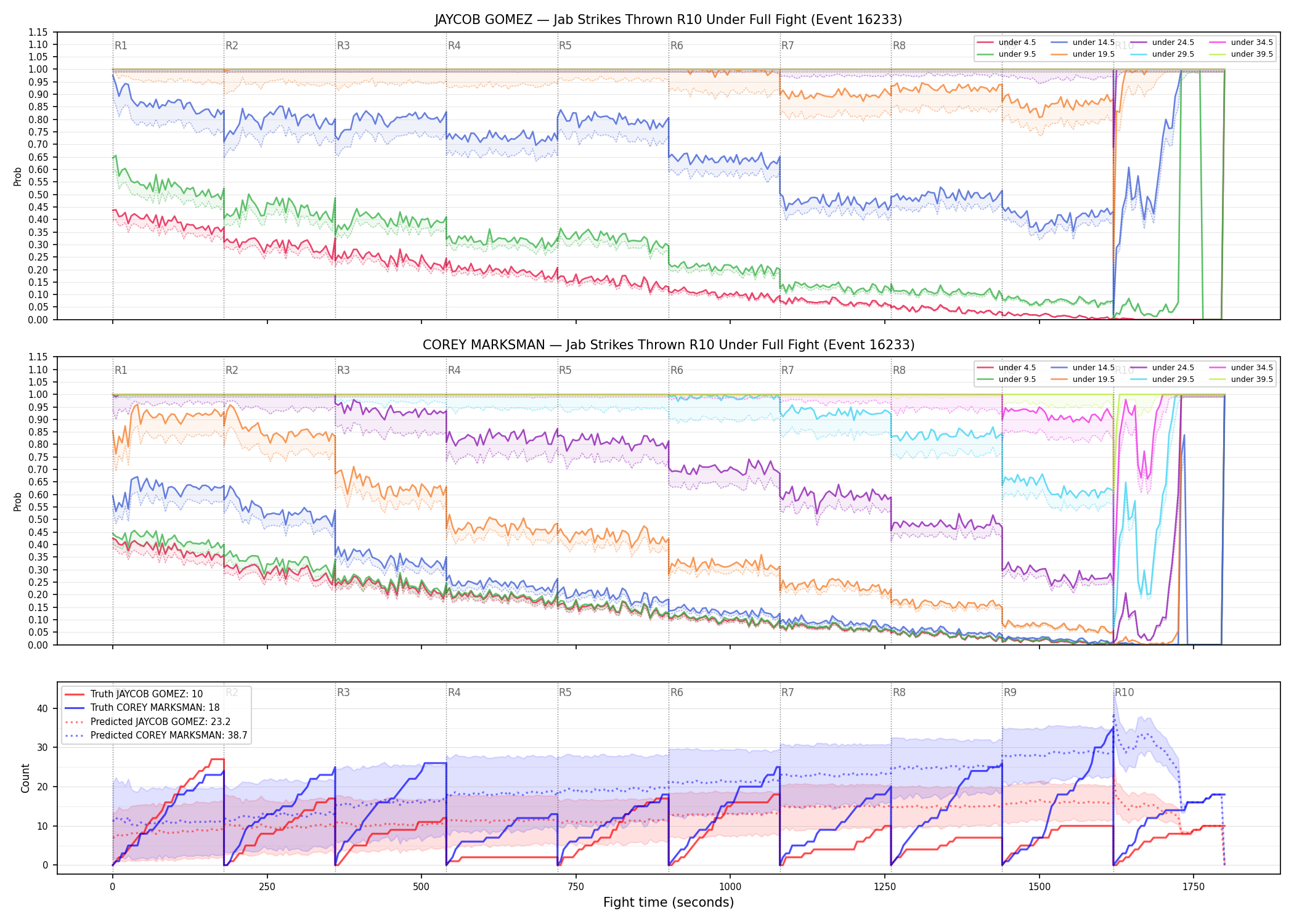1294x924 pixels.
Task: Click the R1 round label in Gomez chart
Action: click(121, 46)
